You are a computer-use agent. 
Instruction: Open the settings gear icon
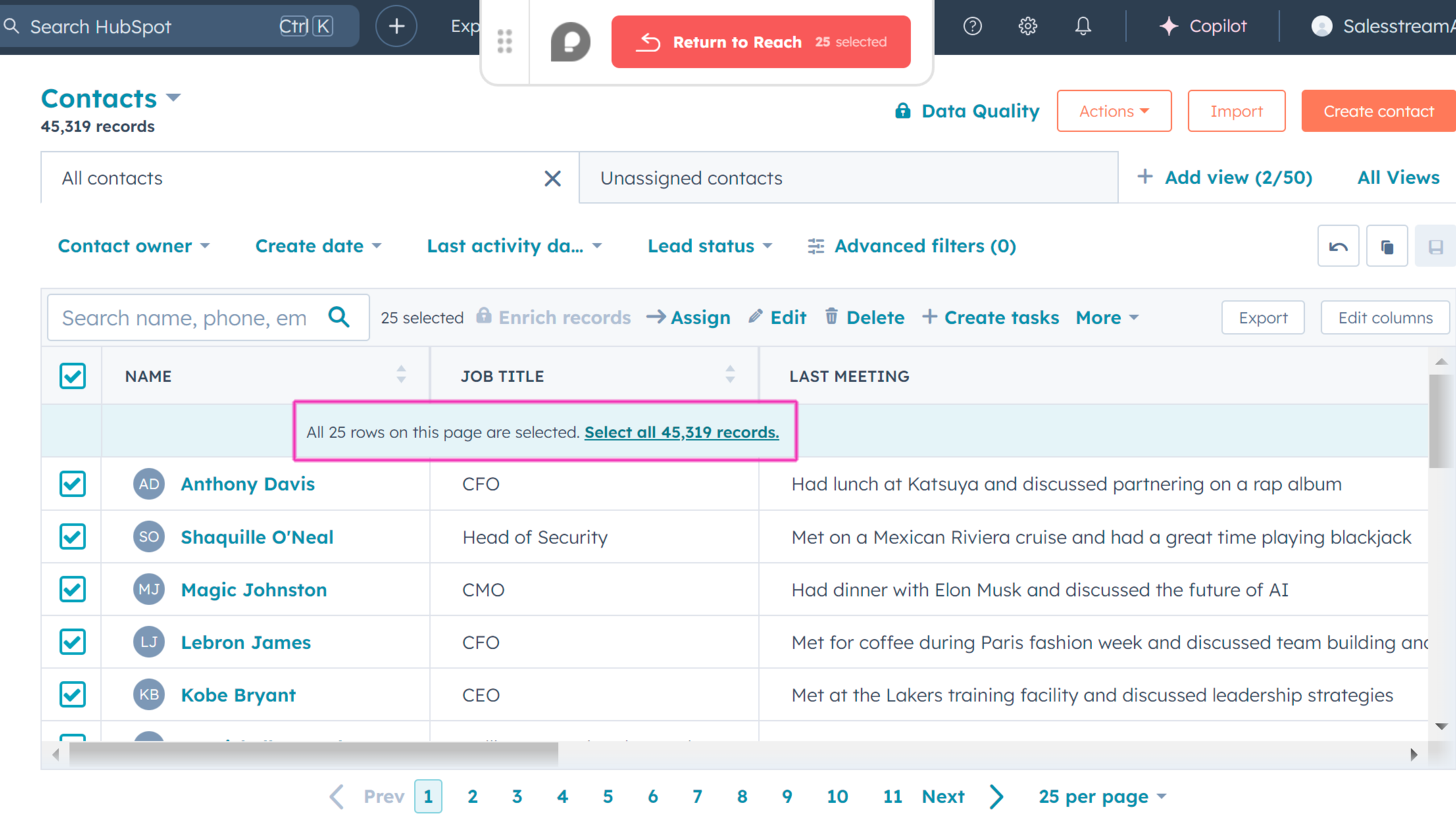1027,26
